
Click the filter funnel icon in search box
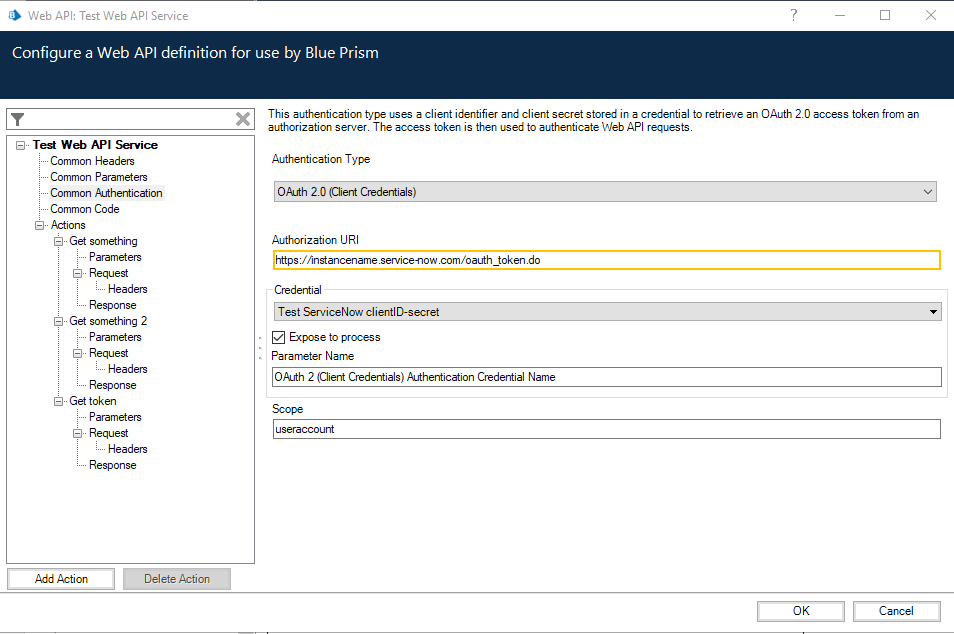pos(17,119)
